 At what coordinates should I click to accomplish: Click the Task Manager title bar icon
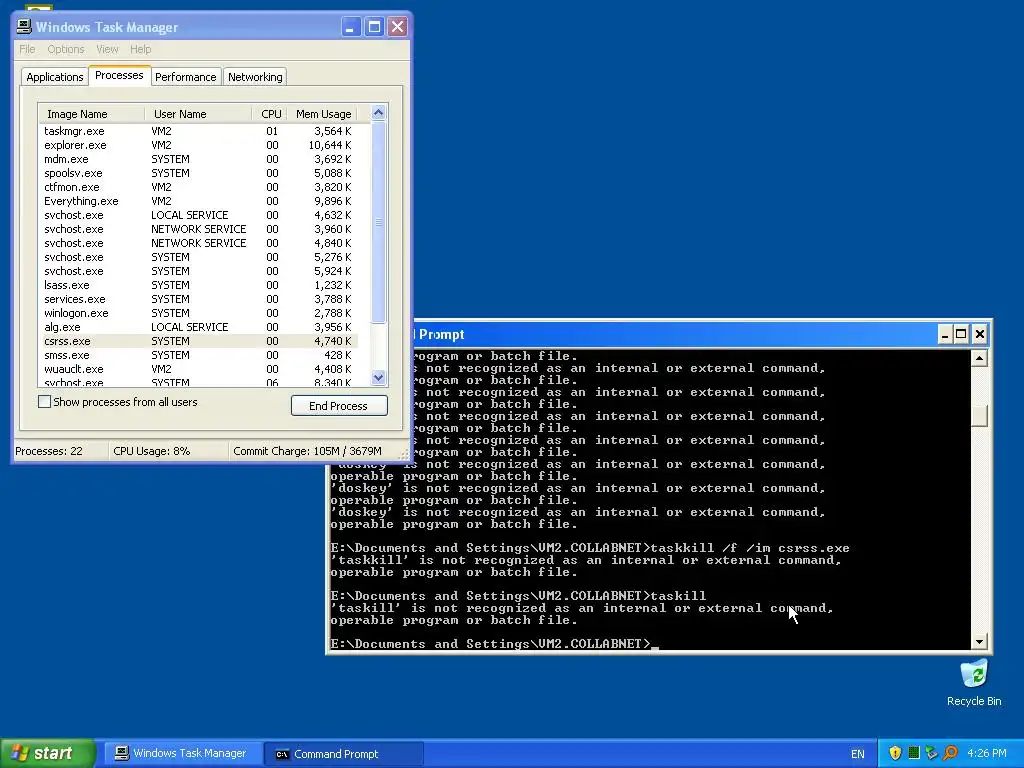click(x=24, y=27)
